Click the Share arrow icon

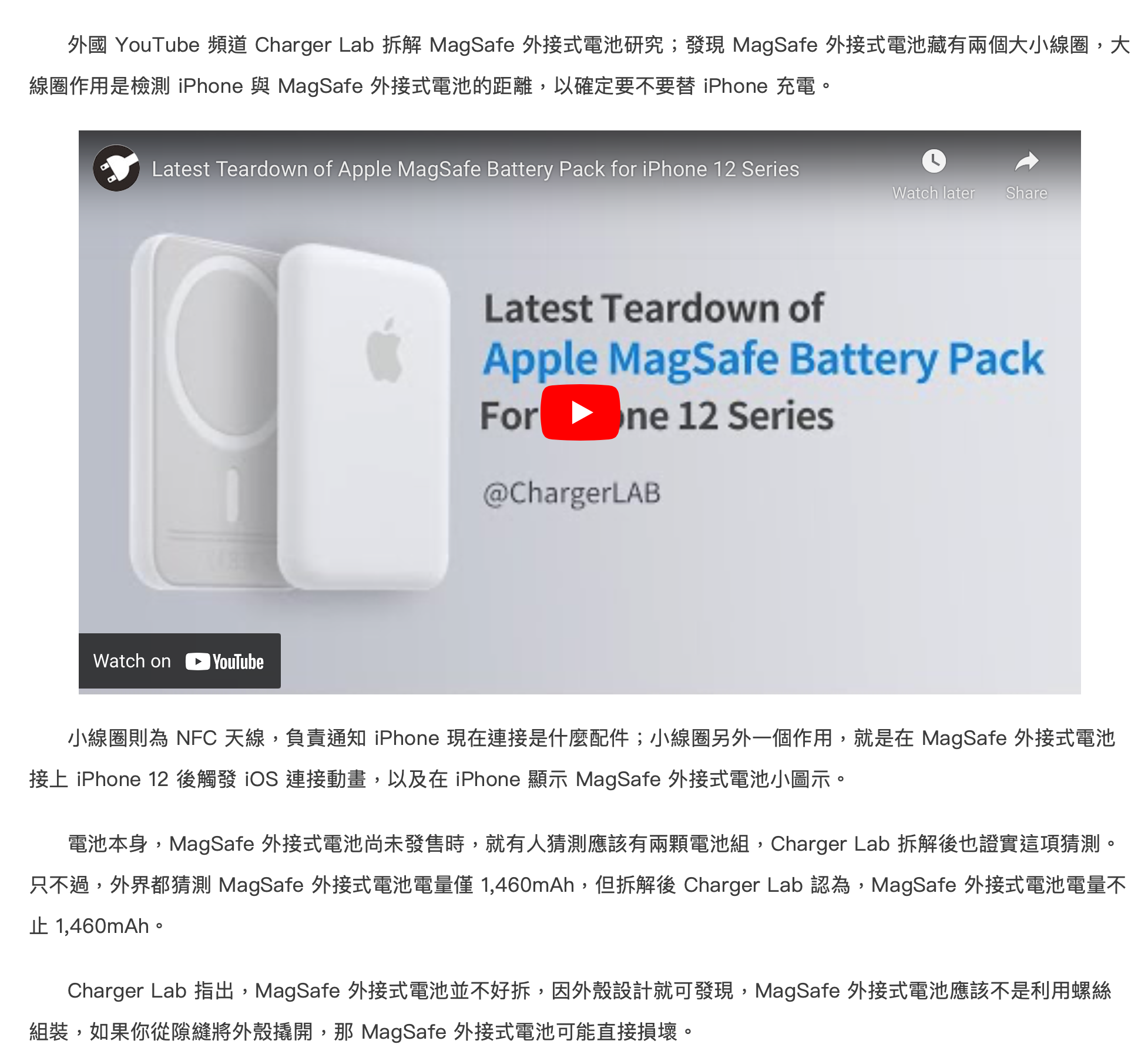[x=1026, y=161]
